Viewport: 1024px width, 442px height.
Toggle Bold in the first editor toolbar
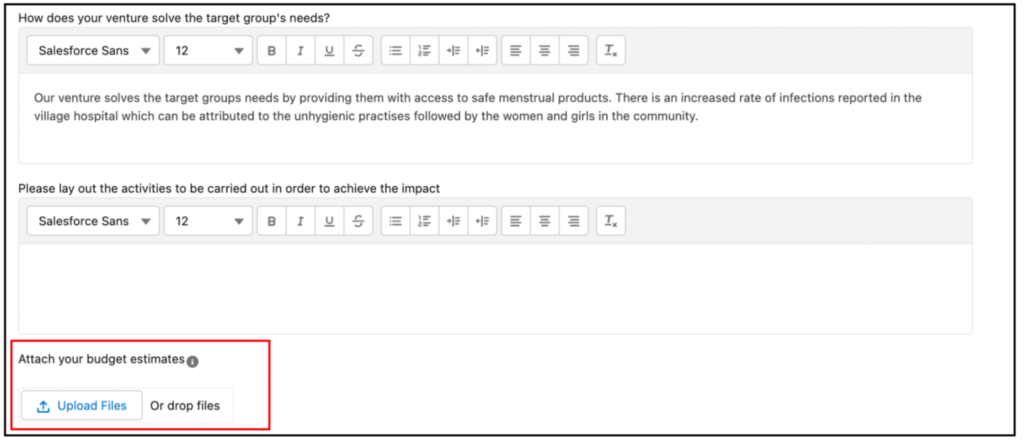click(272, 50)
